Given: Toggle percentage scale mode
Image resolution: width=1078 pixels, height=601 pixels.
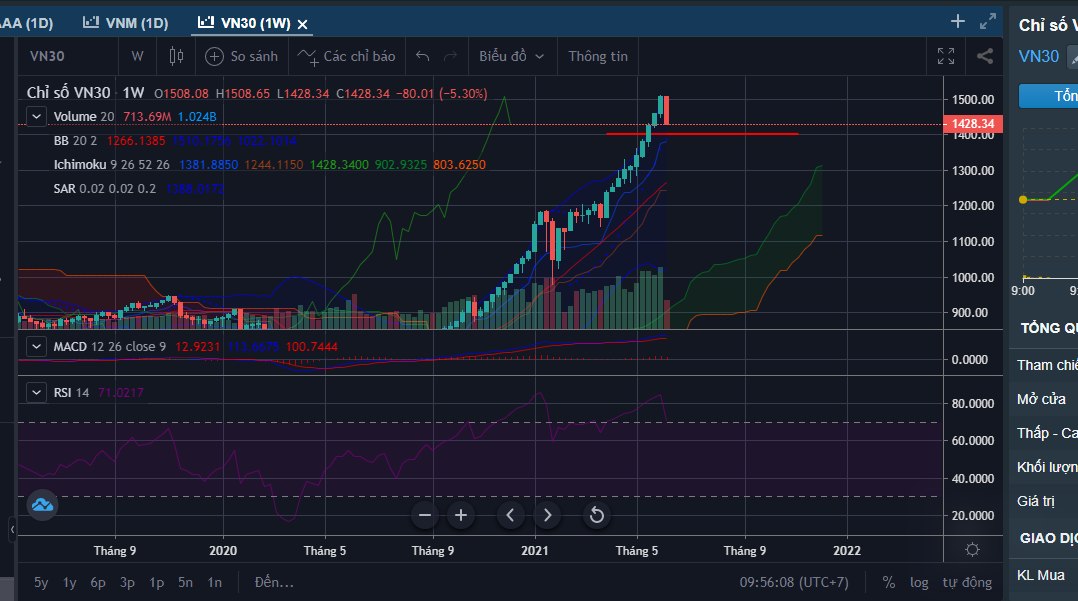Looking at the screenshot, I should 889,582.
